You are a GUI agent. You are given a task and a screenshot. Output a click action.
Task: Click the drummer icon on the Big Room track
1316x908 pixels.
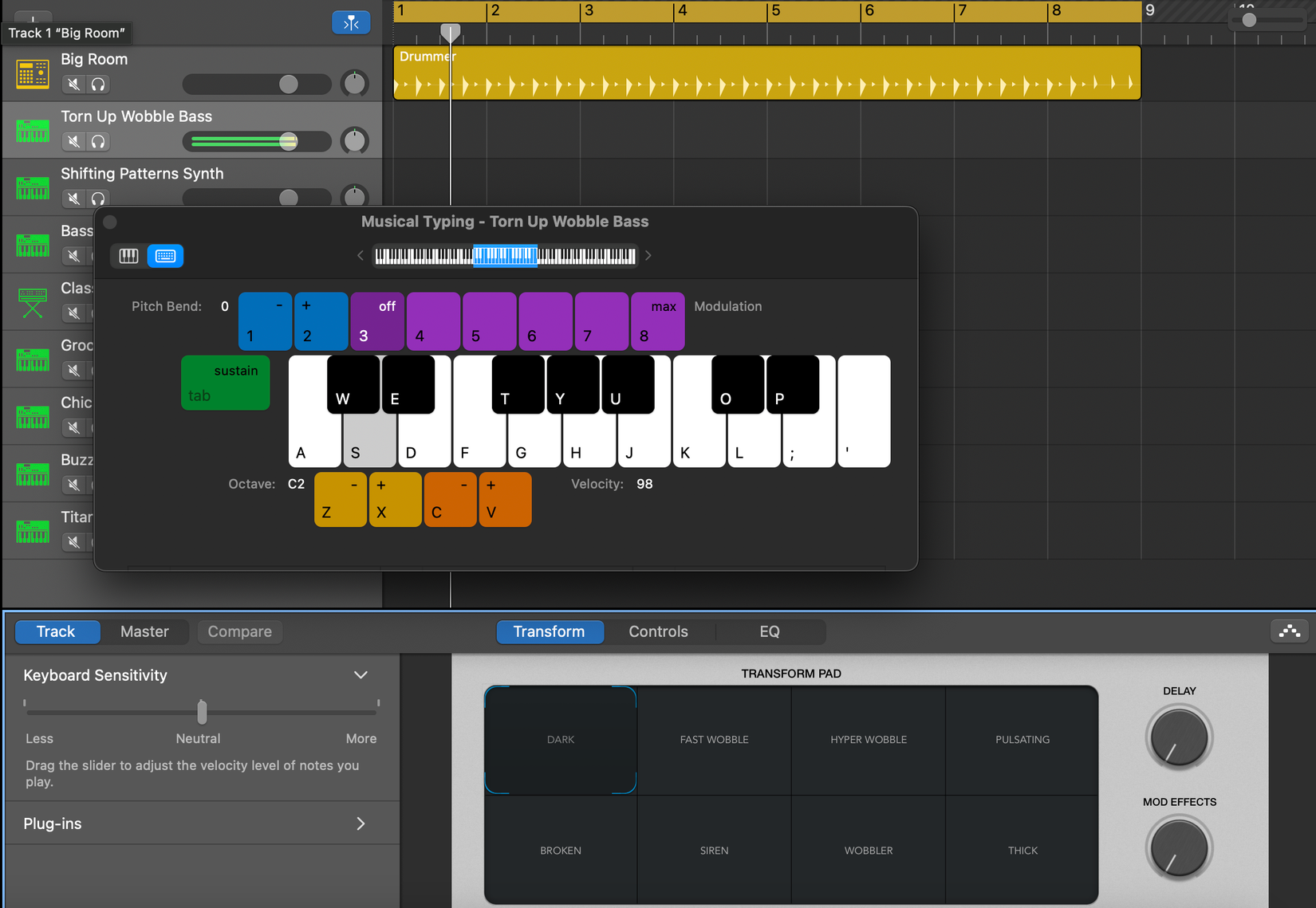32,73
